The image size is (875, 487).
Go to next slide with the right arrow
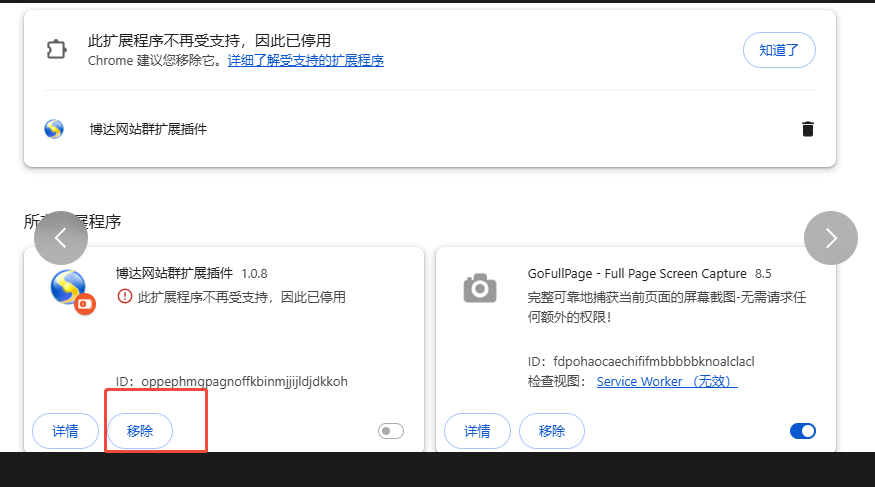coord(830,238)
